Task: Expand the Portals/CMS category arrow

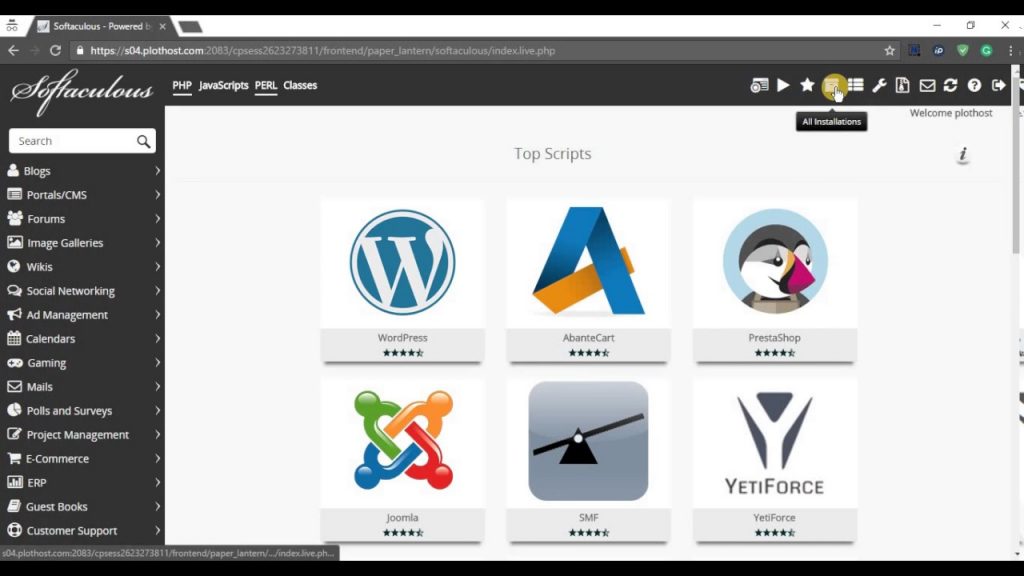Action: pyautogui.click(x=157, y=195)
